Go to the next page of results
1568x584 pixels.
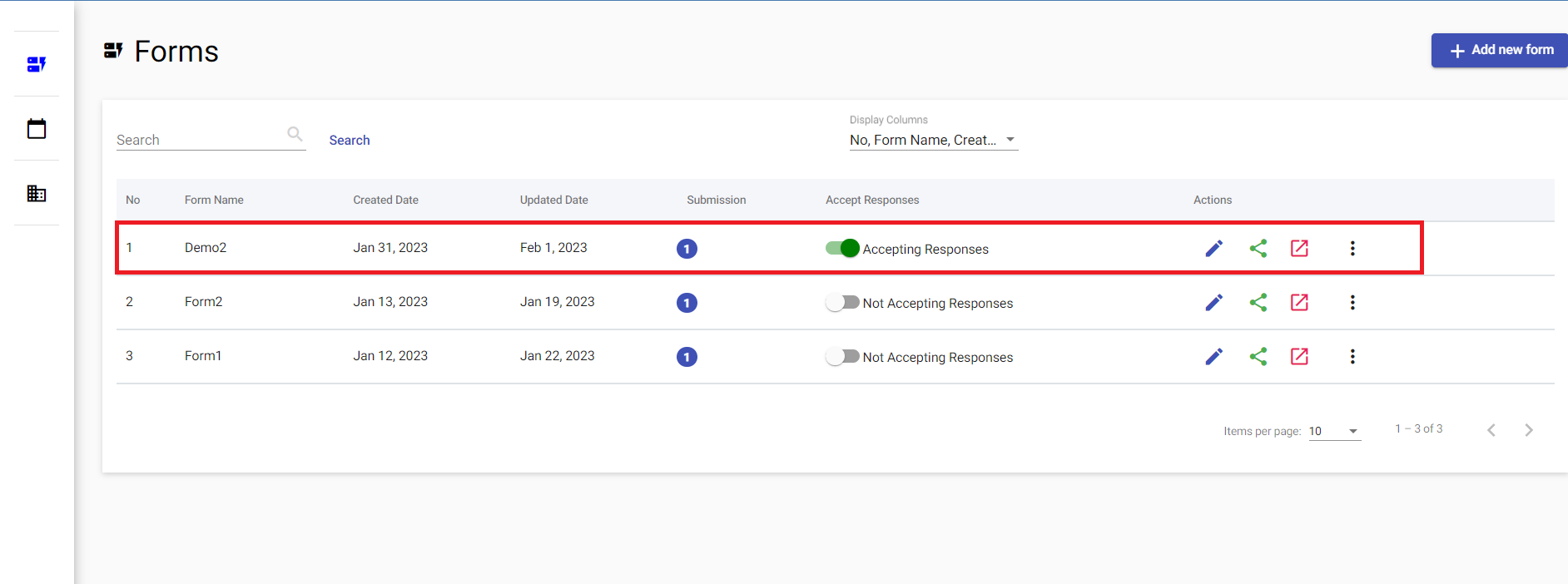(x=1529, y=430)
